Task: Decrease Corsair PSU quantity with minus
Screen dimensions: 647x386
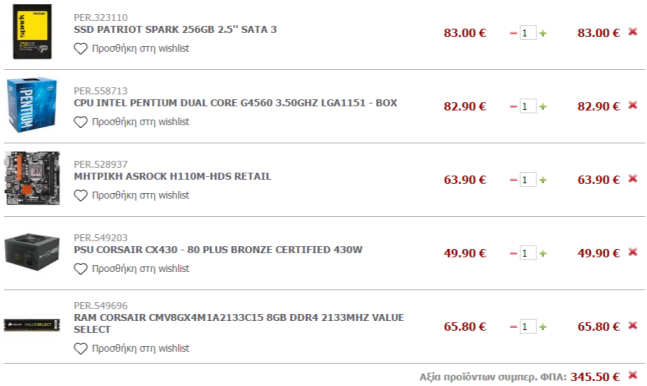Action: point(513,253)
